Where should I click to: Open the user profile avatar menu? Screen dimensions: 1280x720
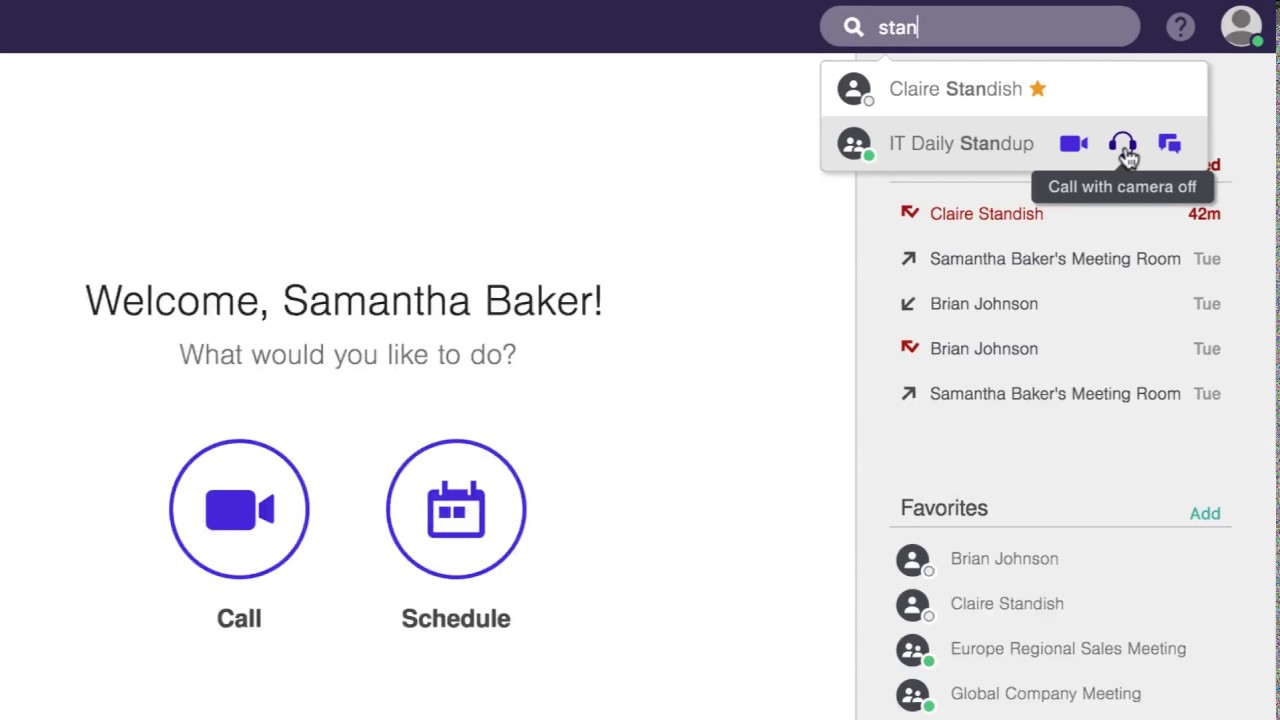point(1242,27)
